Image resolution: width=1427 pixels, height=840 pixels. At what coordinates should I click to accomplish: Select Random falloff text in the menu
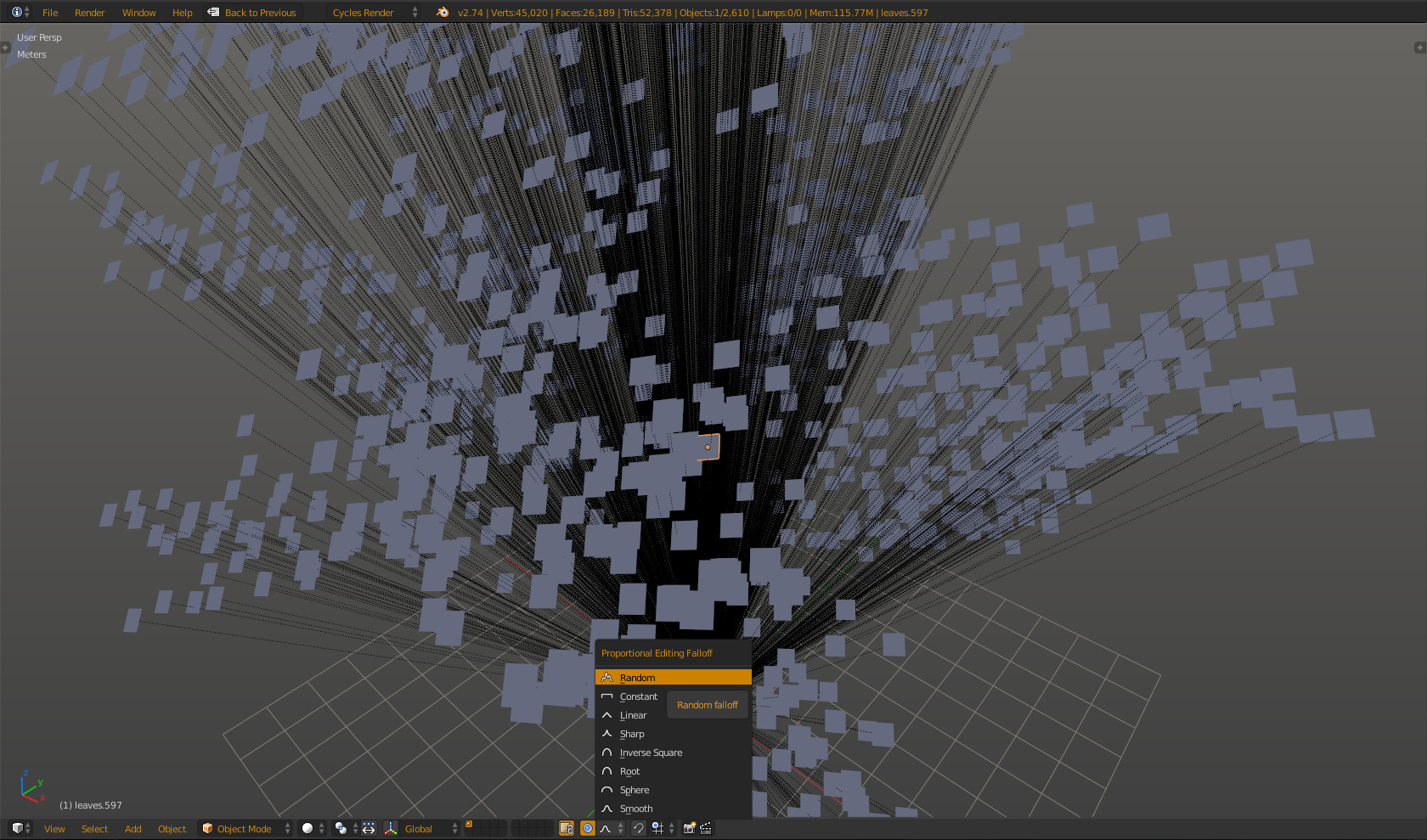(637, 678)
